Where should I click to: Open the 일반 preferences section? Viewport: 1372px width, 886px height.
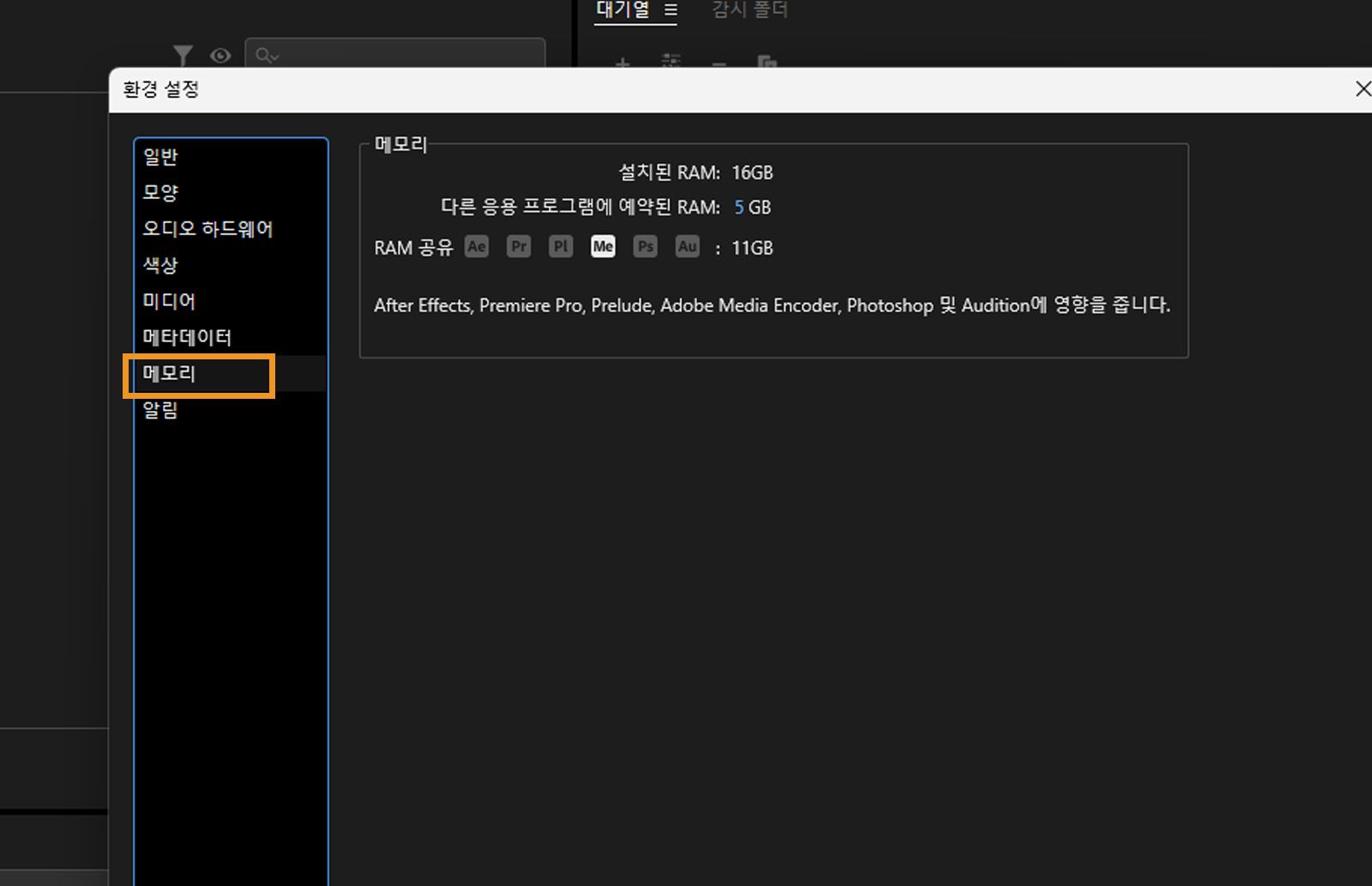(159, 156)
